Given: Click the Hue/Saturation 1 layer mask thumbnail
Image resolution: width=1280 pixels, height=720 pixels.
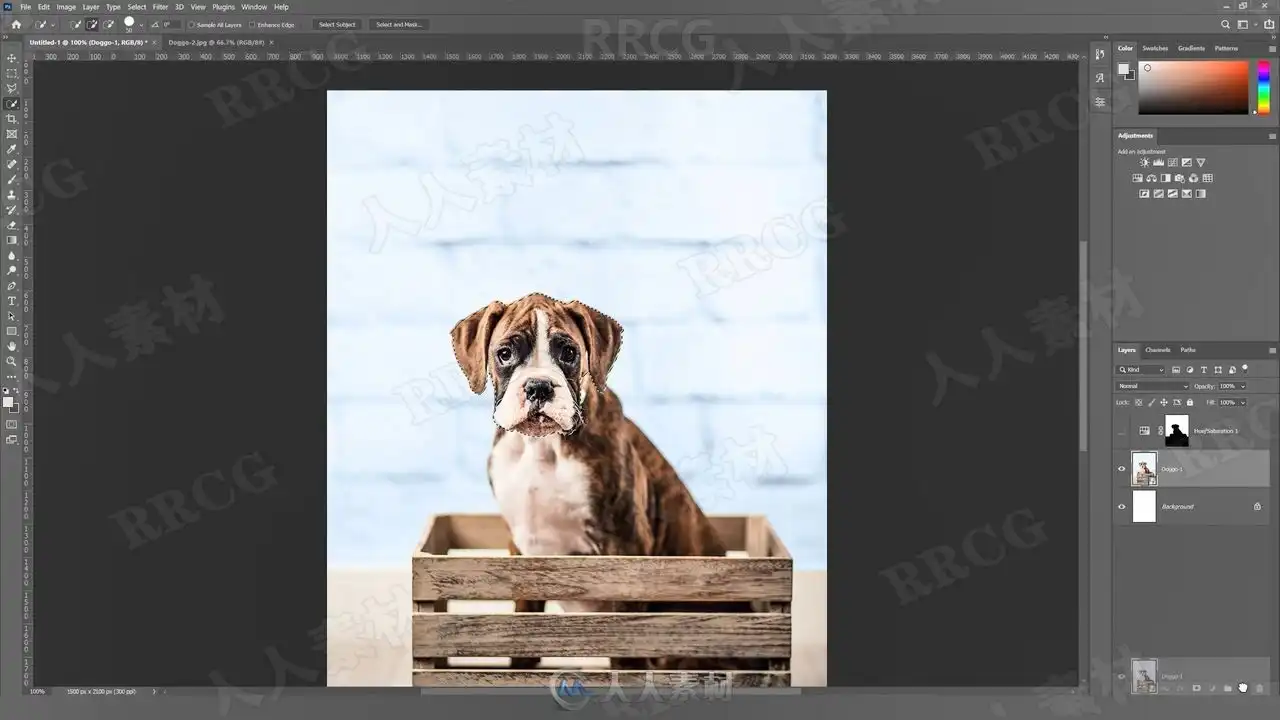Looking at the screenshot, I should (1177, 431).
